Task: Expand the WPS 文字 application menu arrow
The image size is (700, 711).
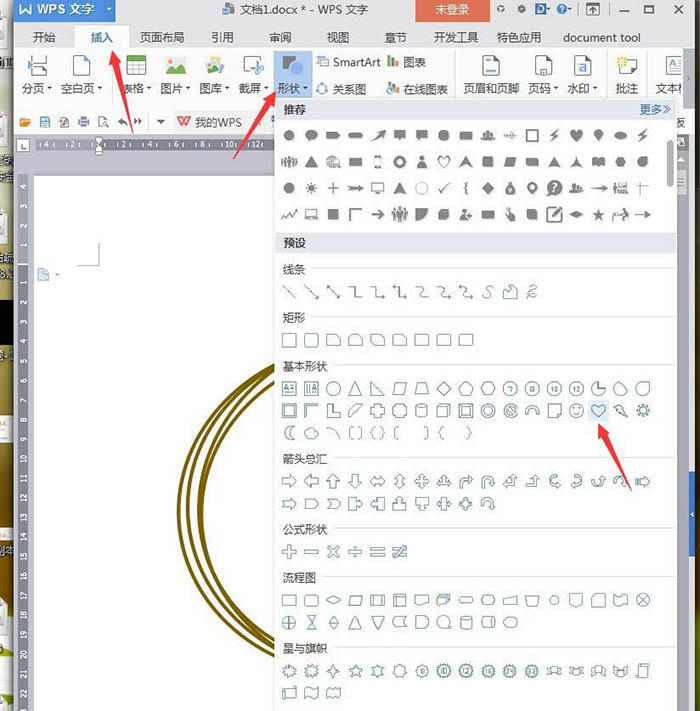Action: [109, 9]
